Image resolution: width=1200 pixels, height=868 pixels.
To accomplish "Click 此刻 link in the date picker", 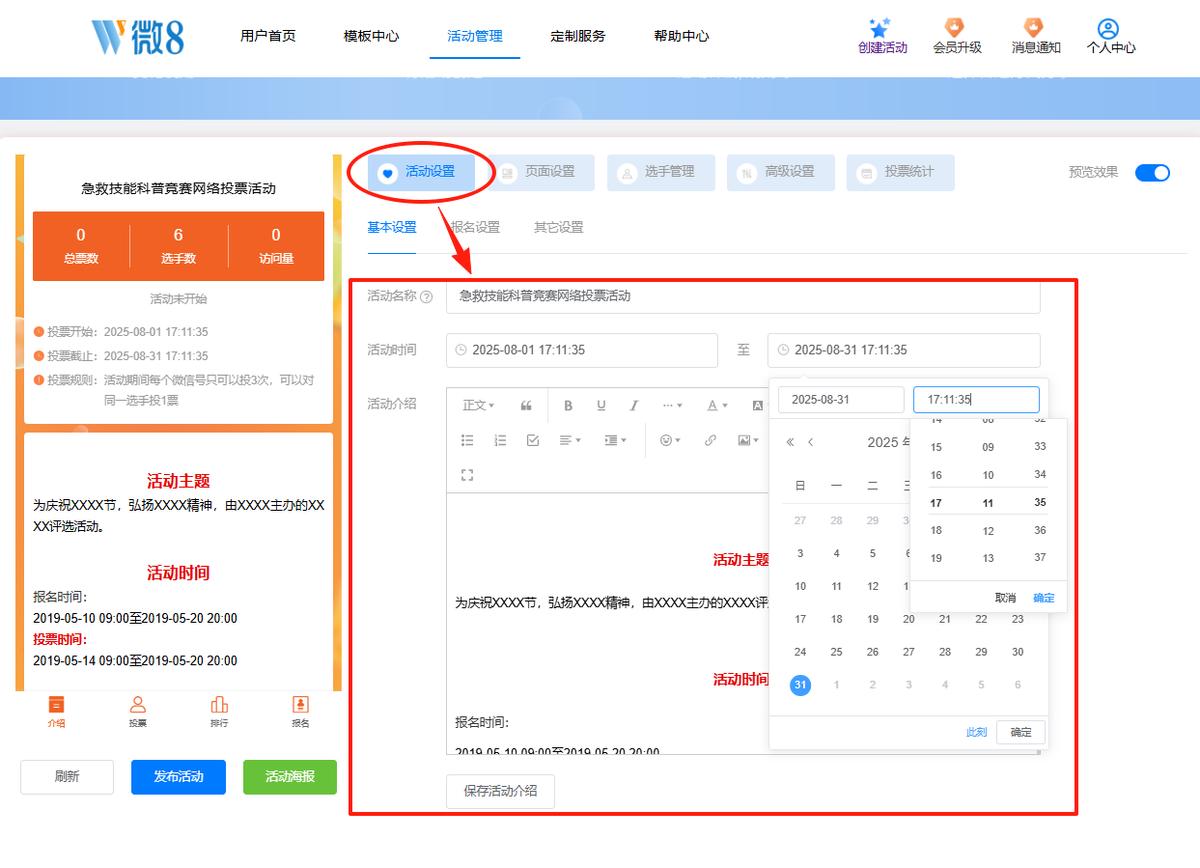I will click(976, 732).
